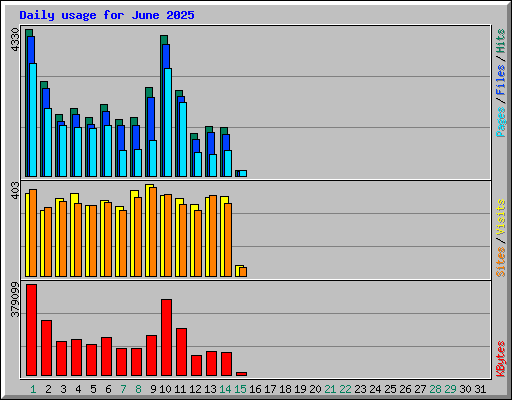Click the red KBytes bar for day 1
The height and width of the screenshot is (400, 512).
coord(31,330)
